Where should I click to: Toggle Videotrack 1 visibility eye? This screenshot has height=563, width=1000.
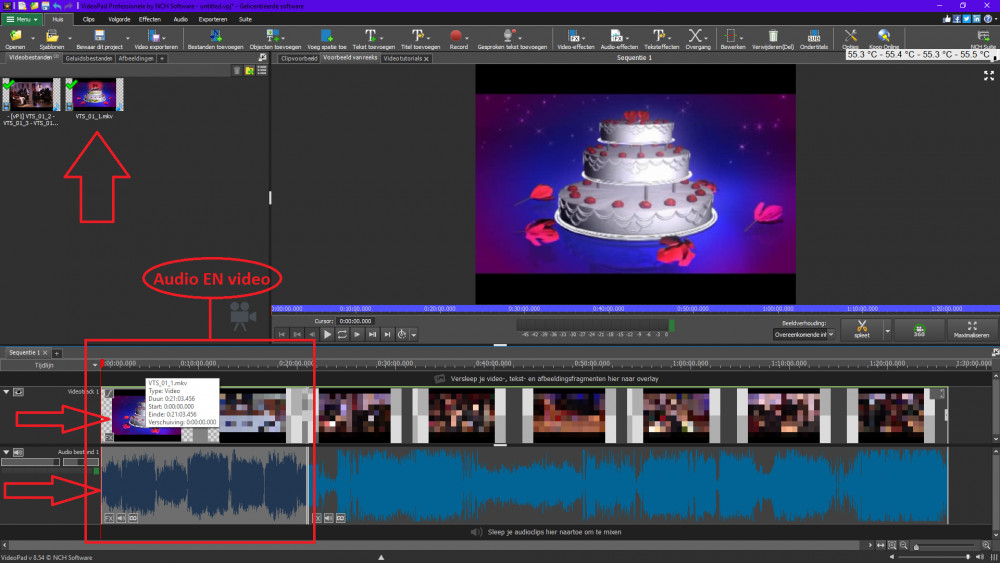(x=18, y=392)
